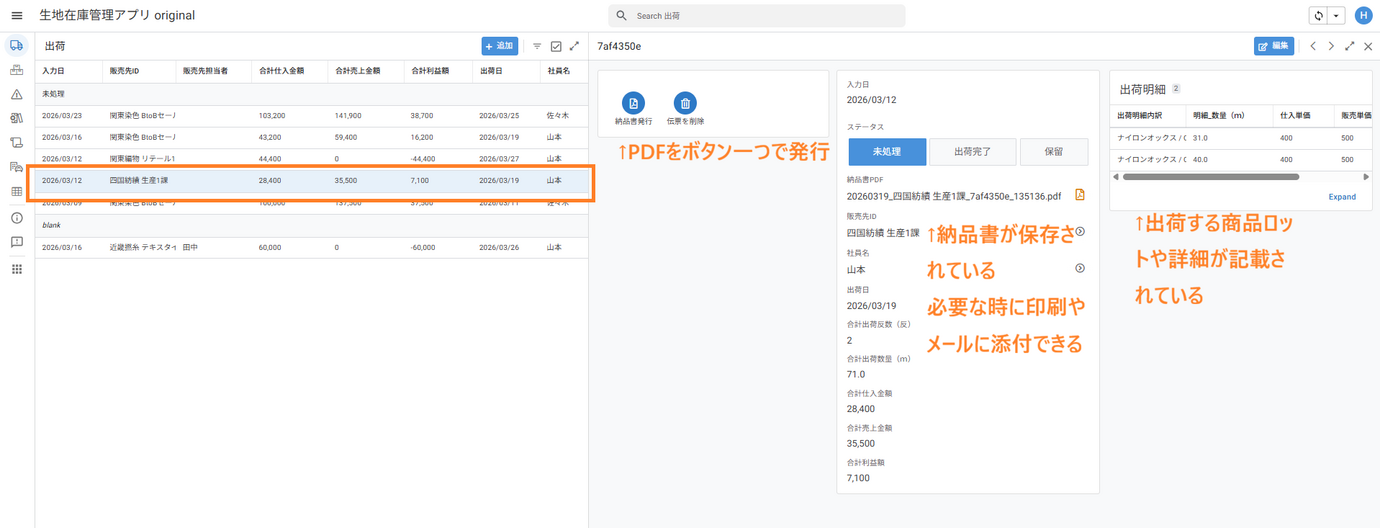Open the apps grid icon in sidebar
This screenshot has width=1380, height=528.
click(x=16, y=269)
